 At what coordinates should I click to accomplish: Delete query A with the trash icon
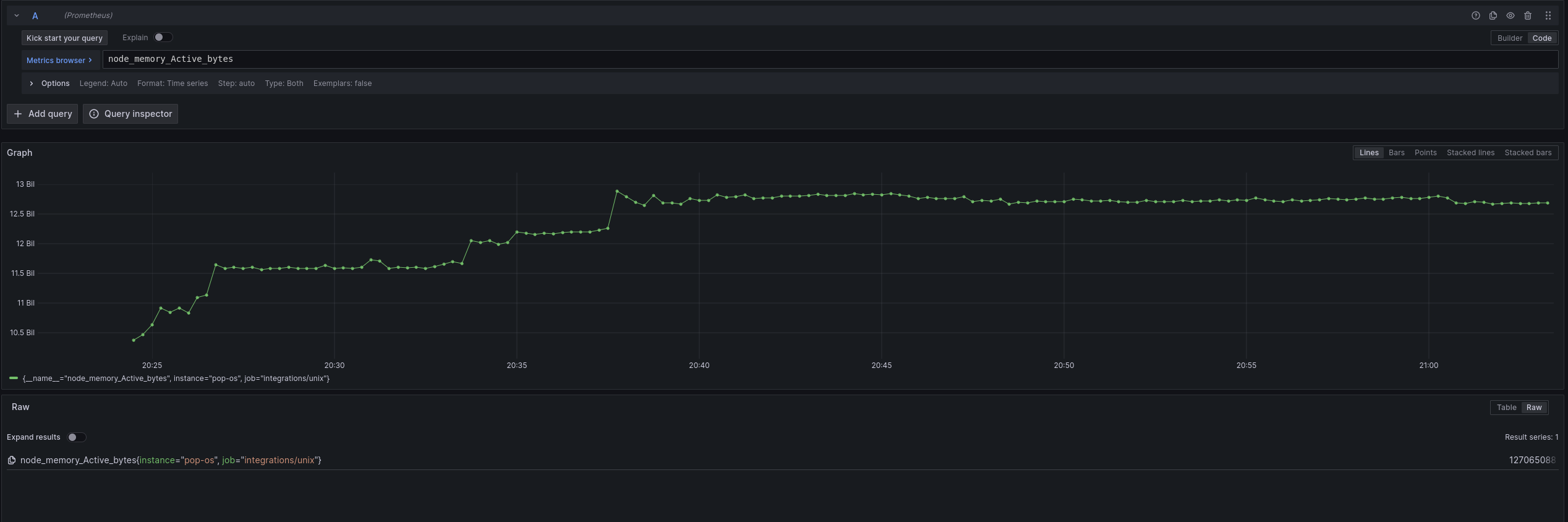(x=1527, y=15)
